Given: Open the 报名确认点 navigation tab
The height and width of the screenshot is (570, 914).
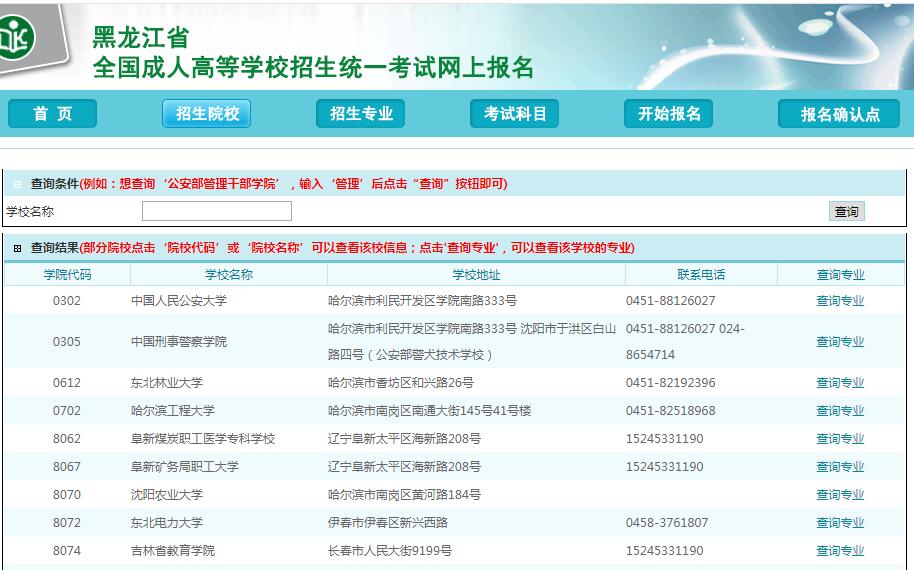Looking at the screenshot, I should point(839,113).
